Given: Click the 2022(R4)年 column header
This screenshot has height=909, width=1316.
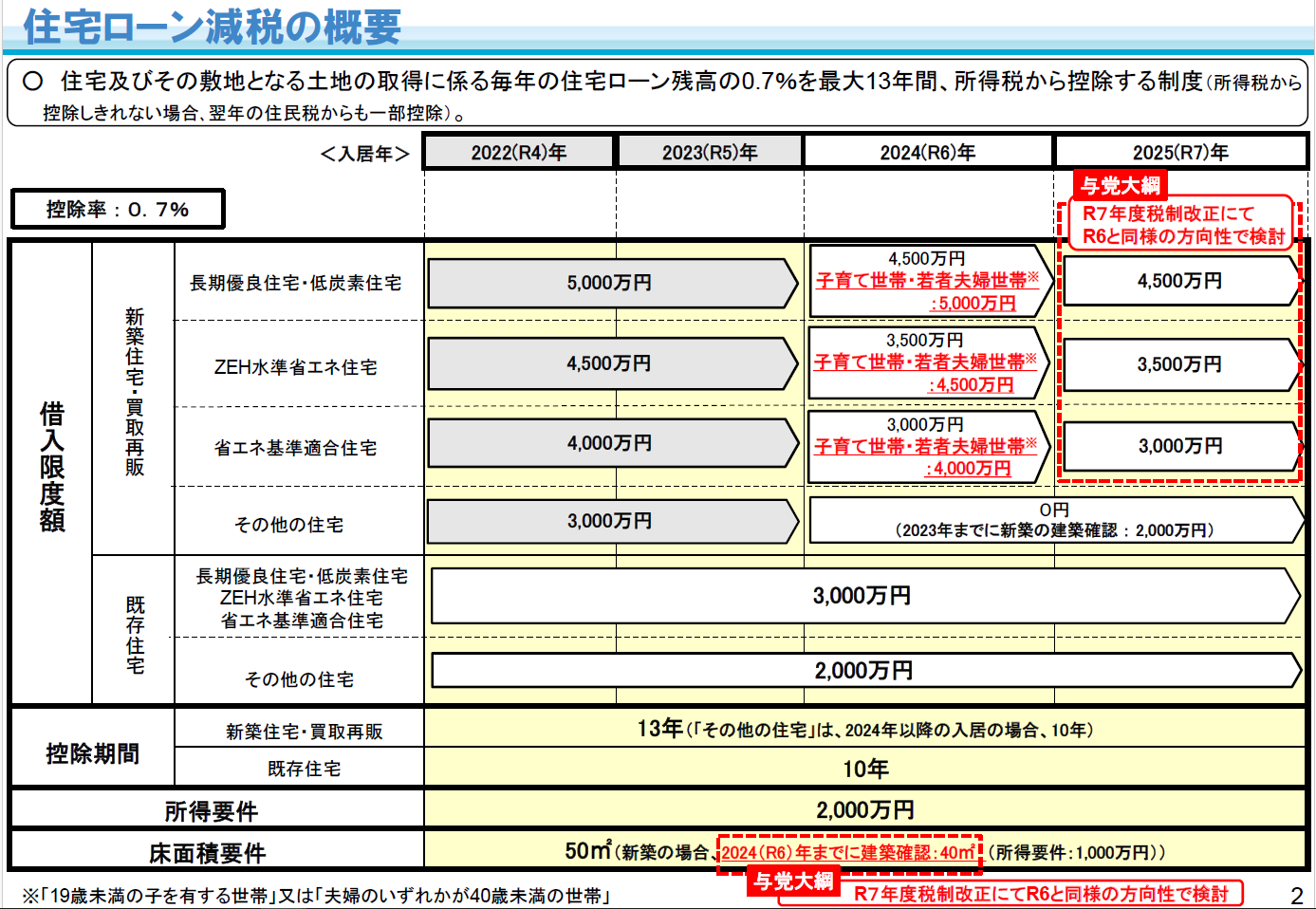Looking at the screenshot, I should pos(519,152).
